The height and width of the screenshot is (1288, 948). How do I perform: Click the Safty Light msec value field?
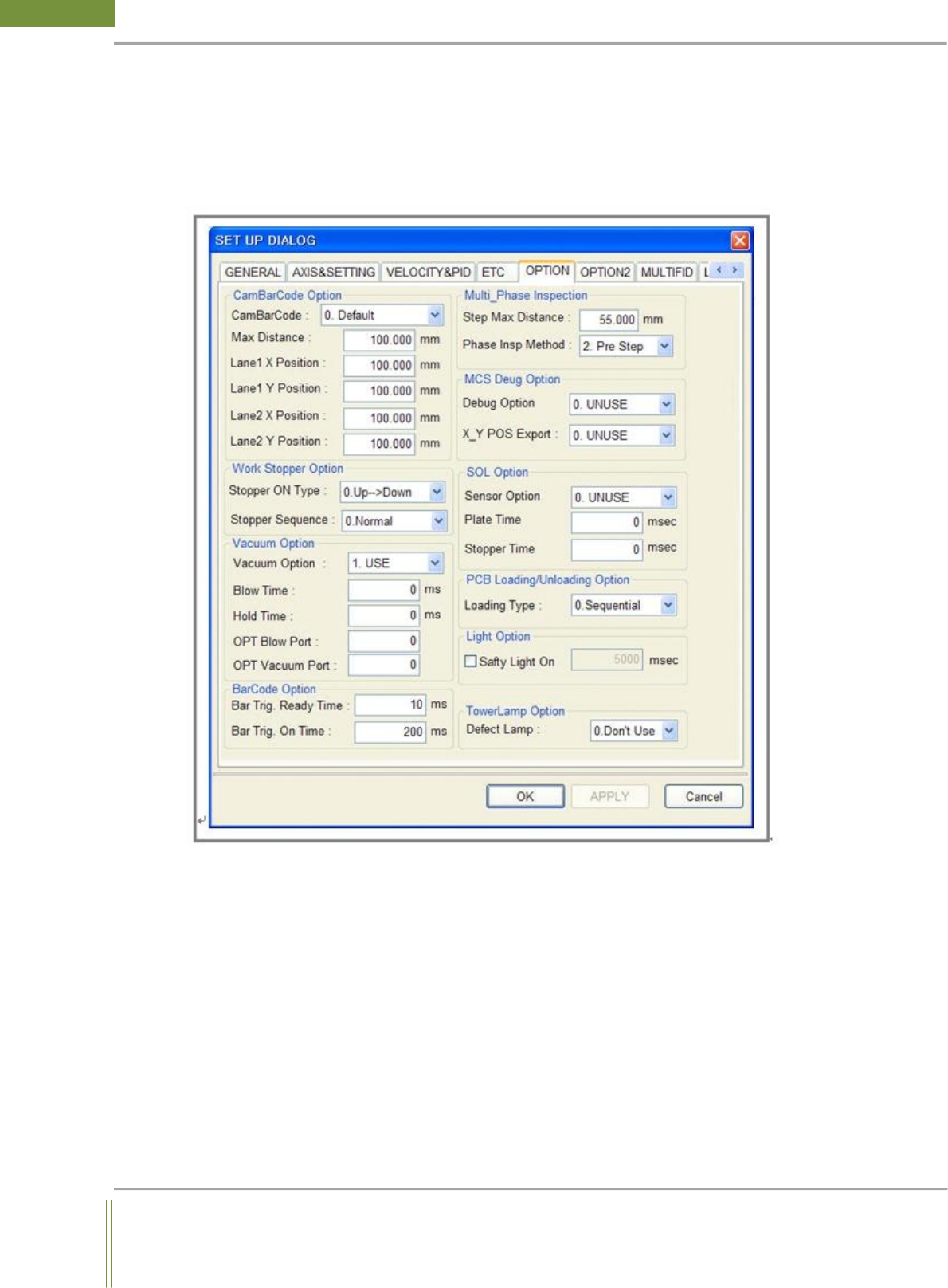coord(607,659)
